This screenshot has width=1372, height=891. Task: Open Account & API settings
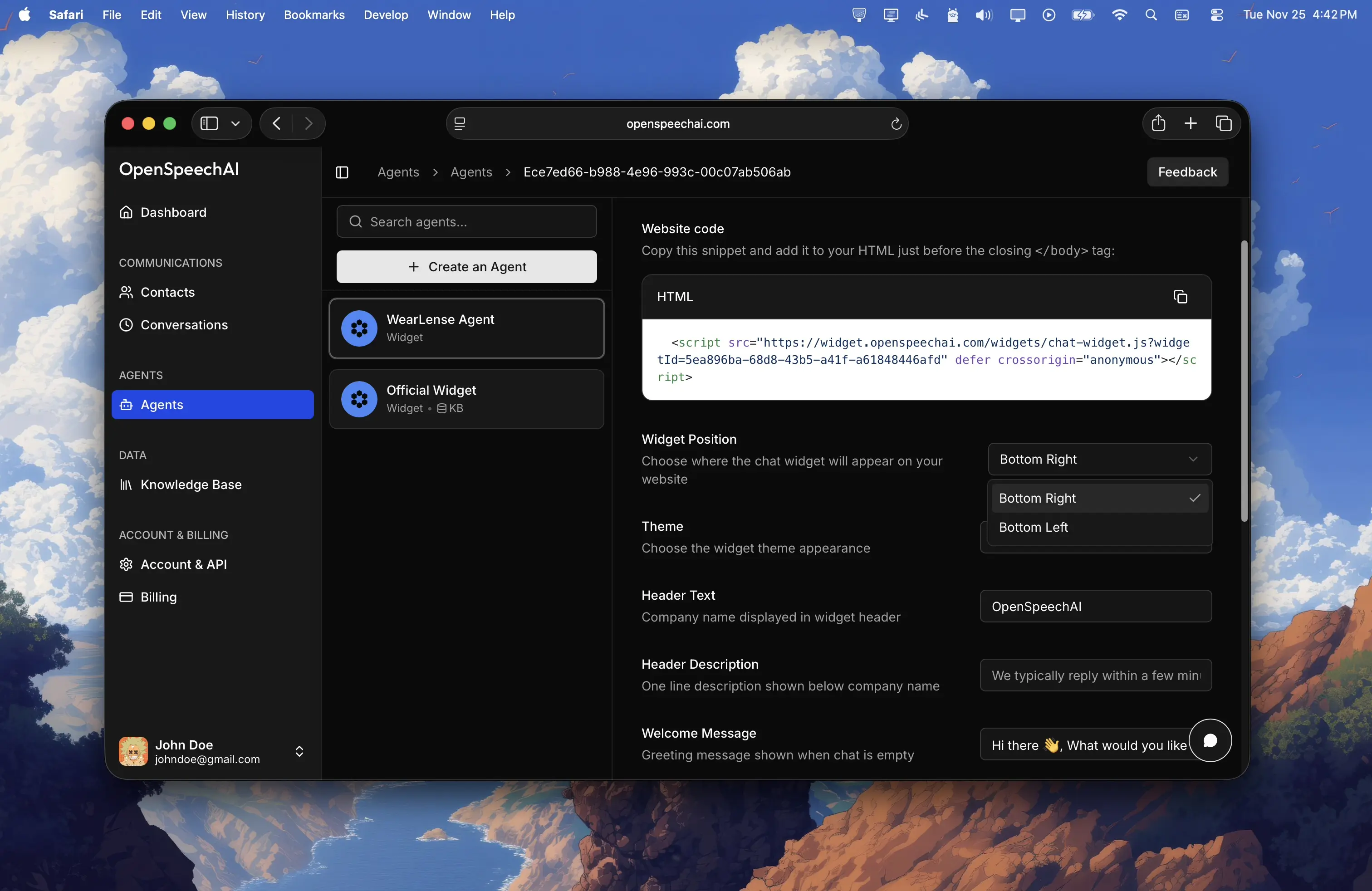[x=213, y=564]
